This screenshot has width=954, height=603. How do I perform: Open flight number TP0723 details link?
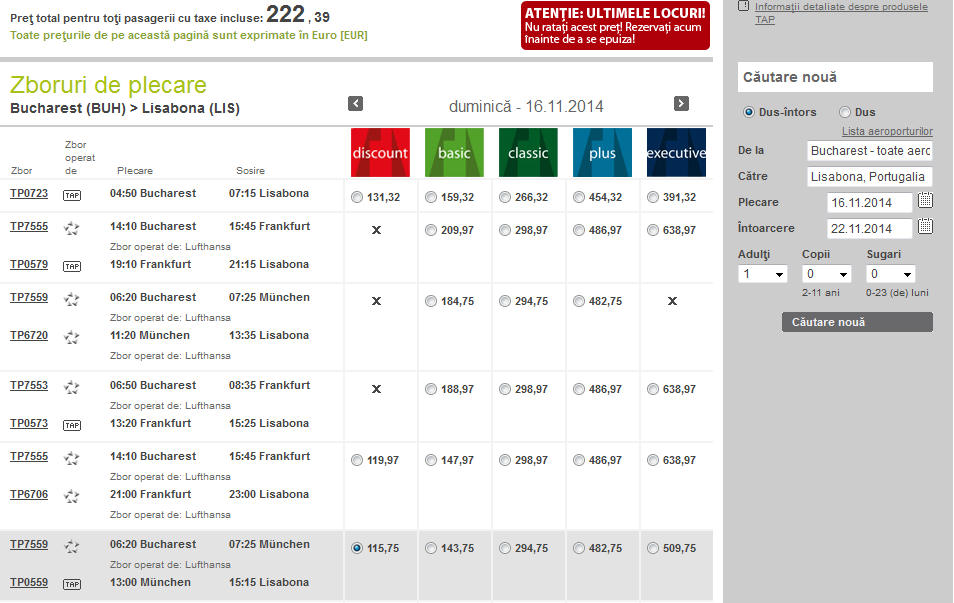[x=29, y=193]
